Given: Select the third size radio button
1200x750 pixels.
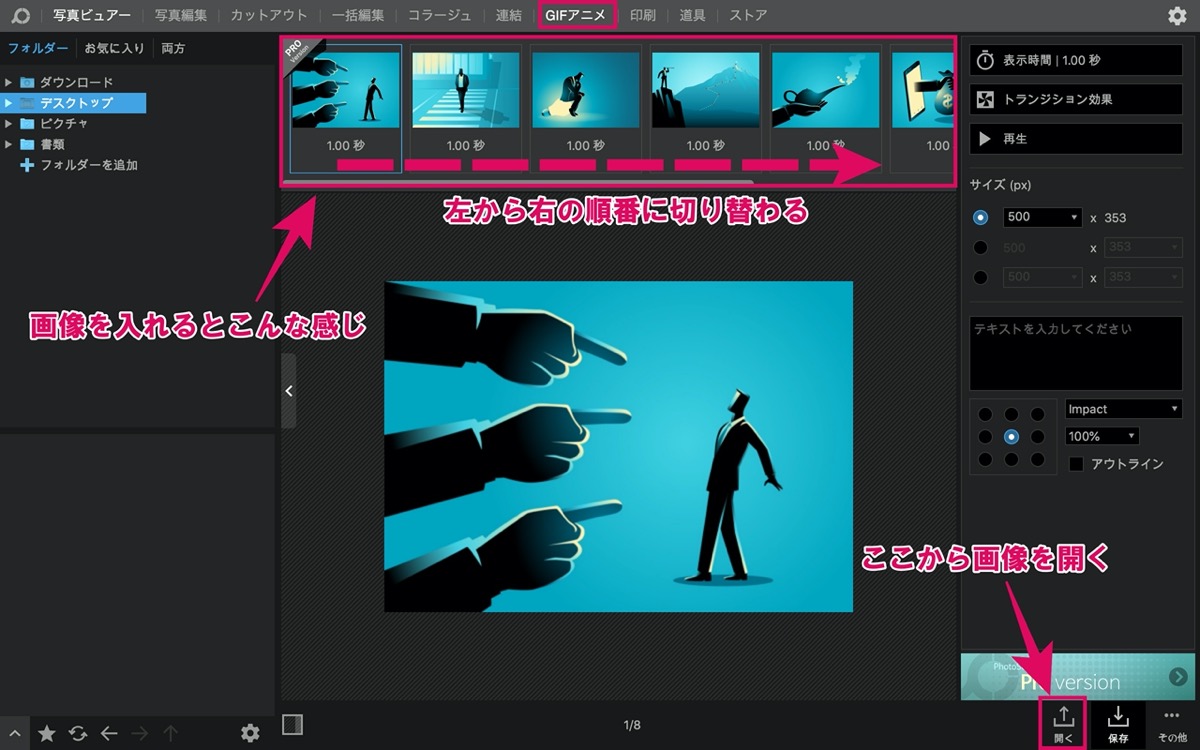Looking at the screenshot, I should point(981,277).
